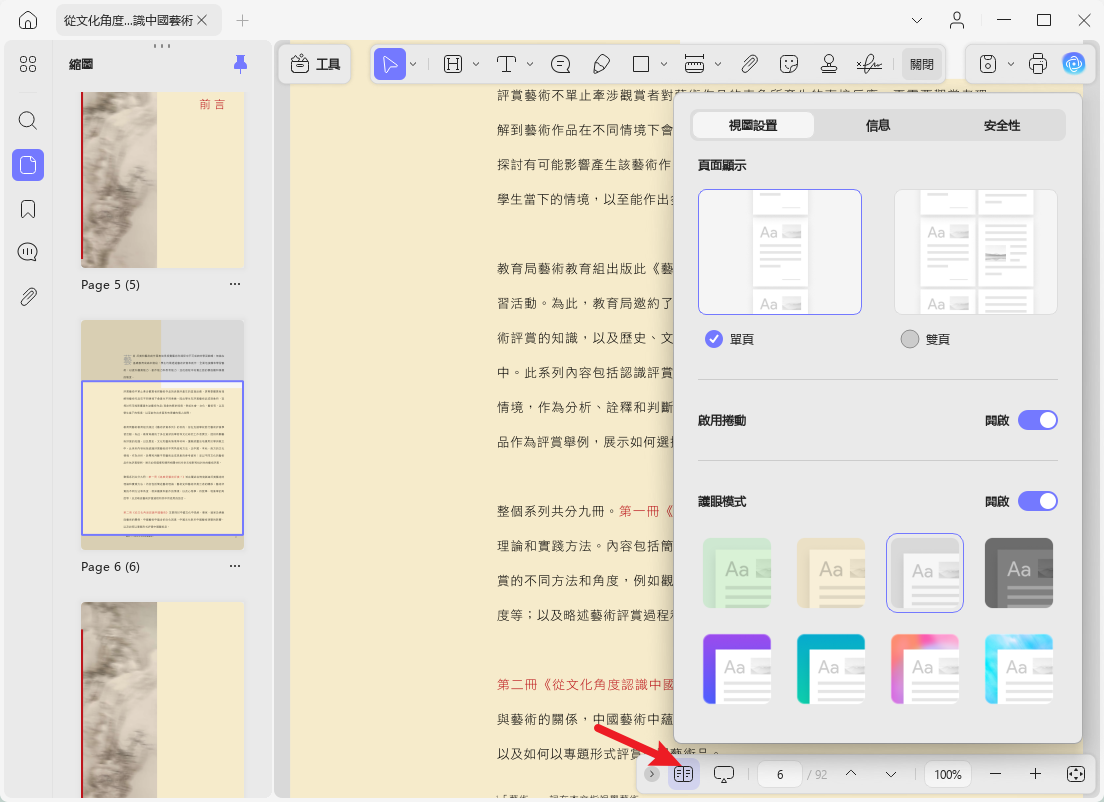Open the bookmarks panel in left sidebar
Image resolution: width=1104 pixels, height=802 pixels.
pyautogui.click(x=28, y=209)
